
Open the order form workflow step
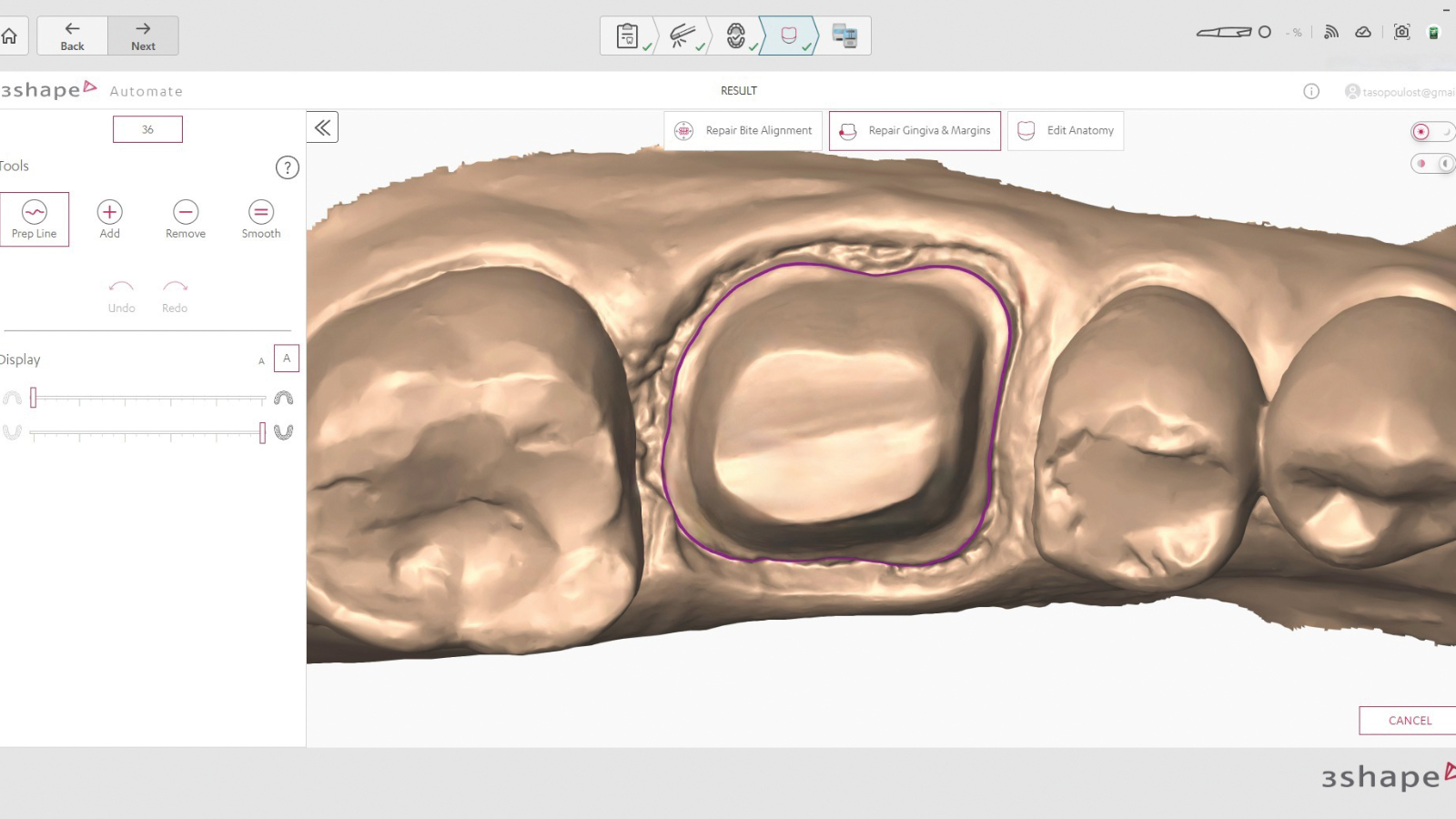click(x=628, y=35)
